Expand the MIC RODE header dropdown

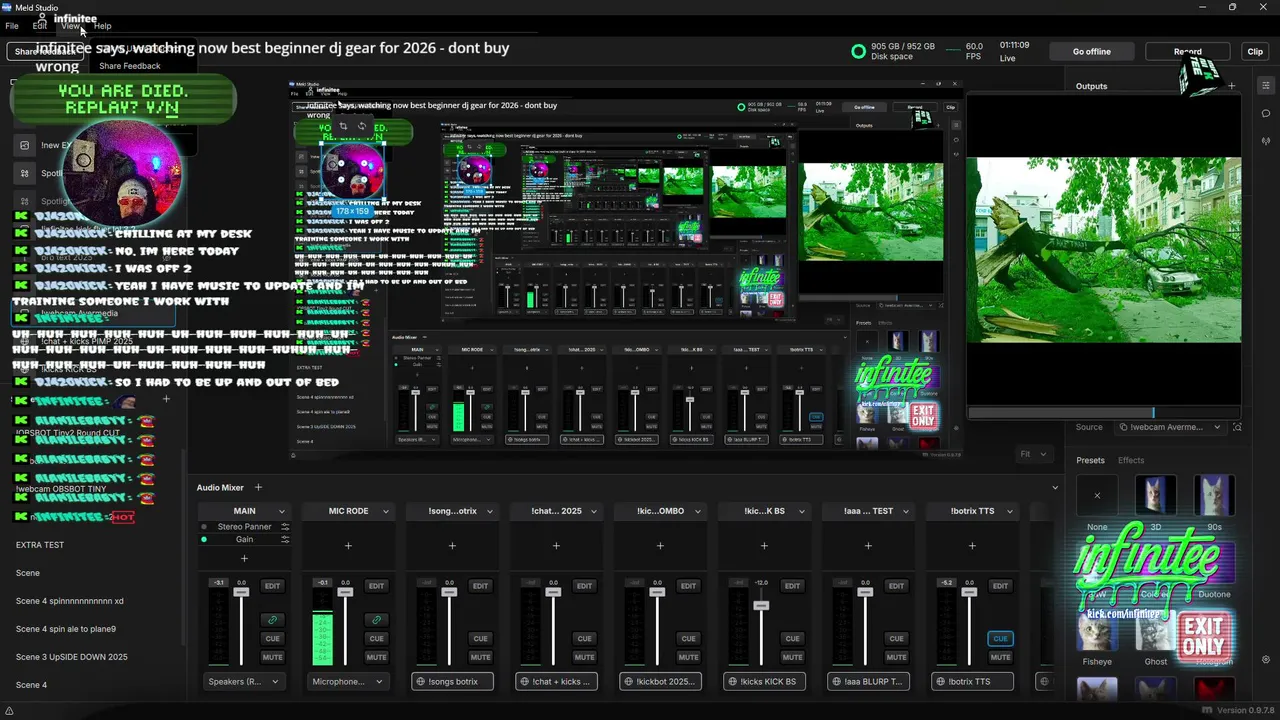click(x=386, y=511)
